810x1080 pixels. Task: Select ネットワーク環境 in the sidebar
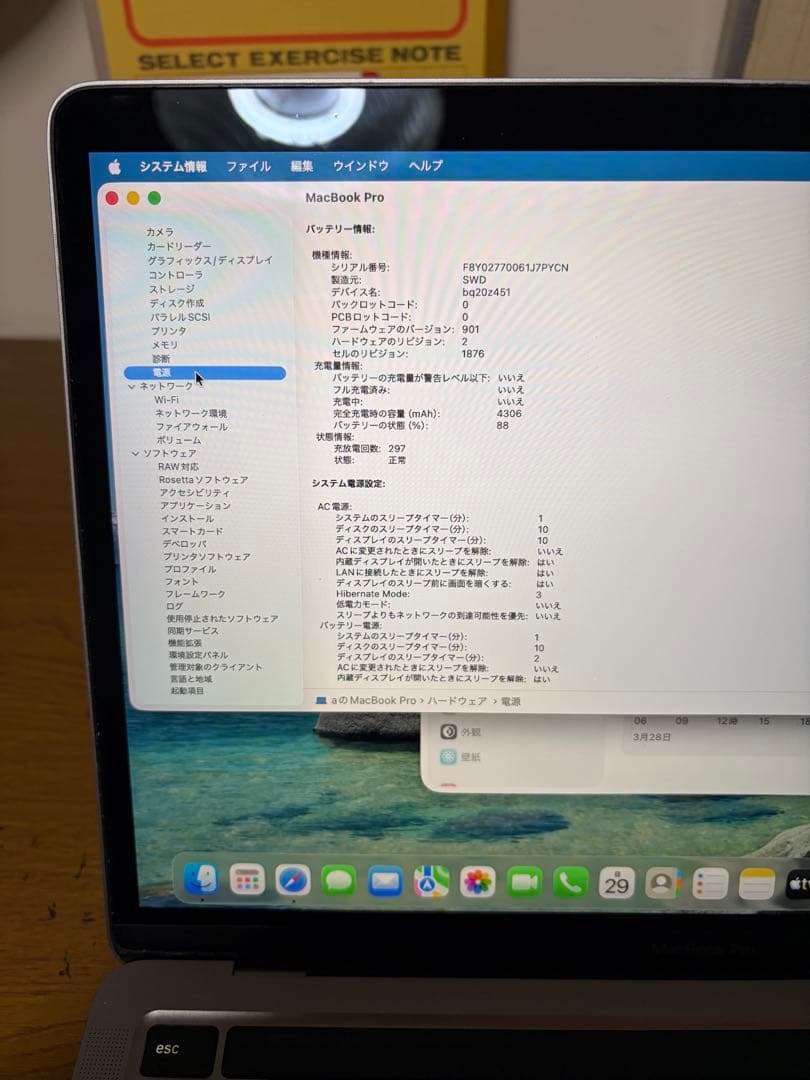191,413
